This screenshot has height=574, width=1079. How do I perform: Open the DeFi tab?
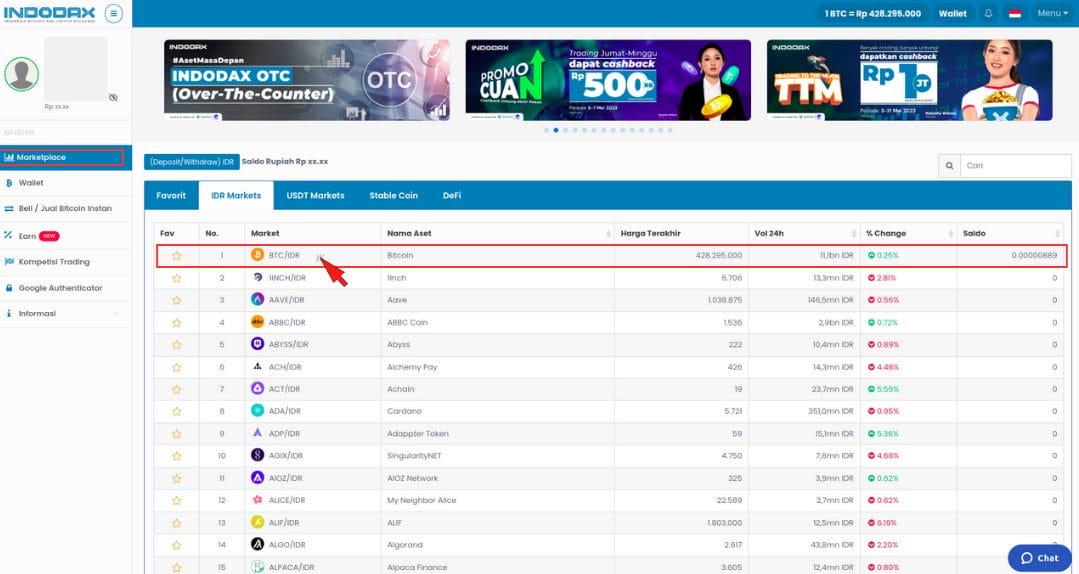pyautogui.click(x=452, y=195)
